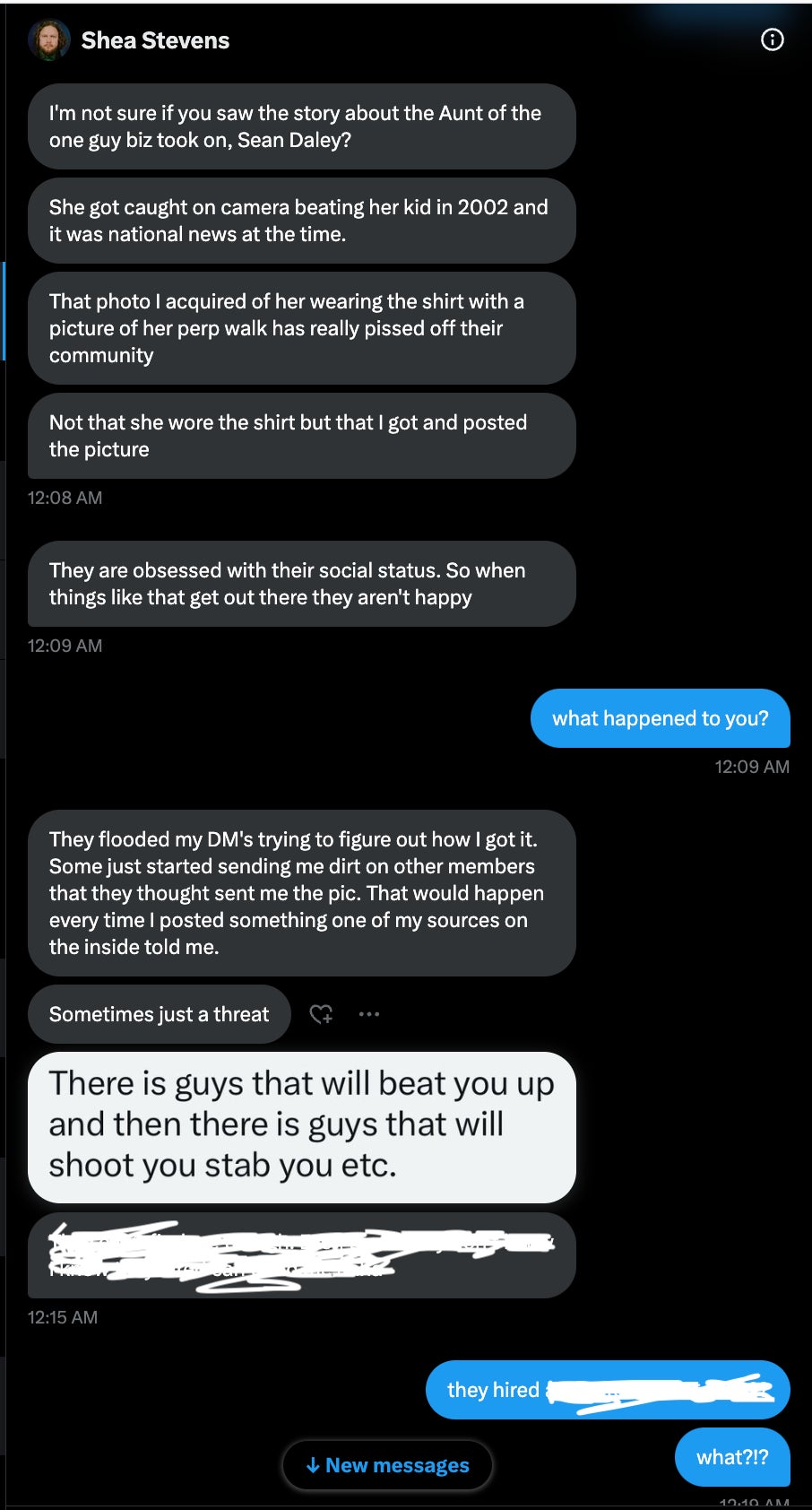Open more options for "Sometimes just a threat"
Viewport: 812px width, 1510px height.
[x=369, y=1014]
